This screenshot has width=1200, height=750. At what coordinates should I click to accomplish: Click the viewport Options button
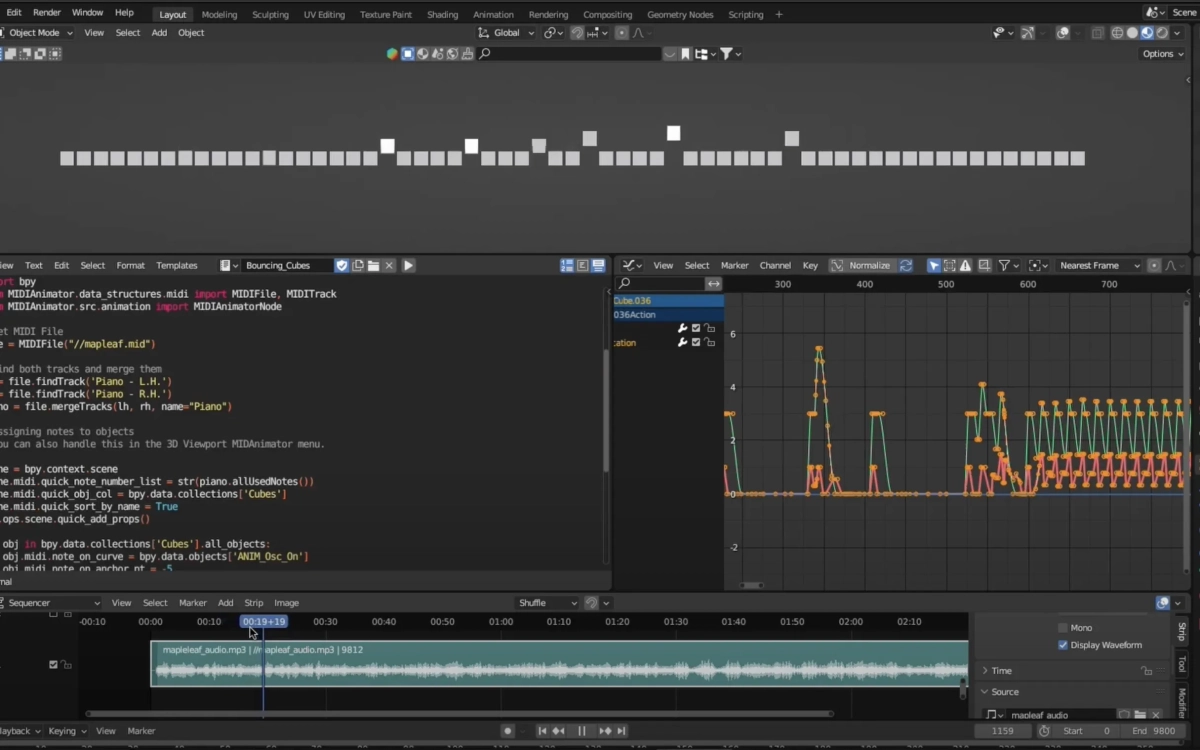(x=1162, y=54)
